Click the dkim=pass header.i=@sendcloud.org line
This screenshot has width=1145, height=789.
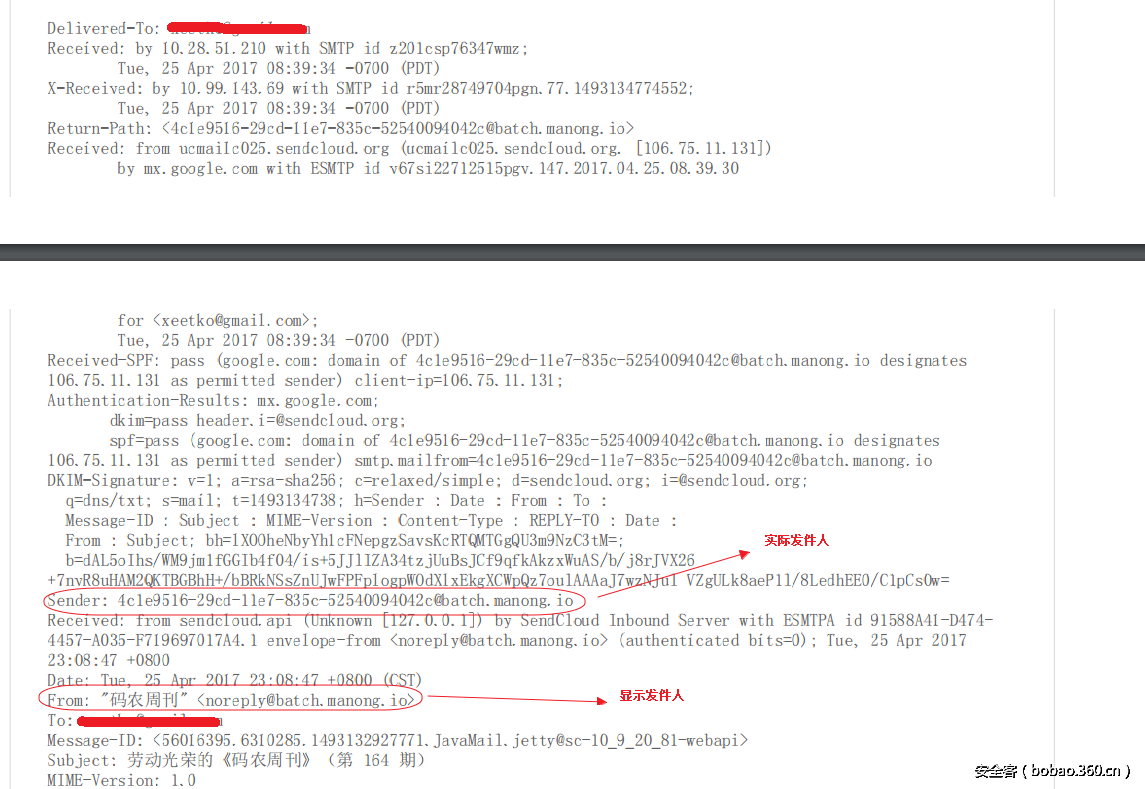[x=257, y=421]
